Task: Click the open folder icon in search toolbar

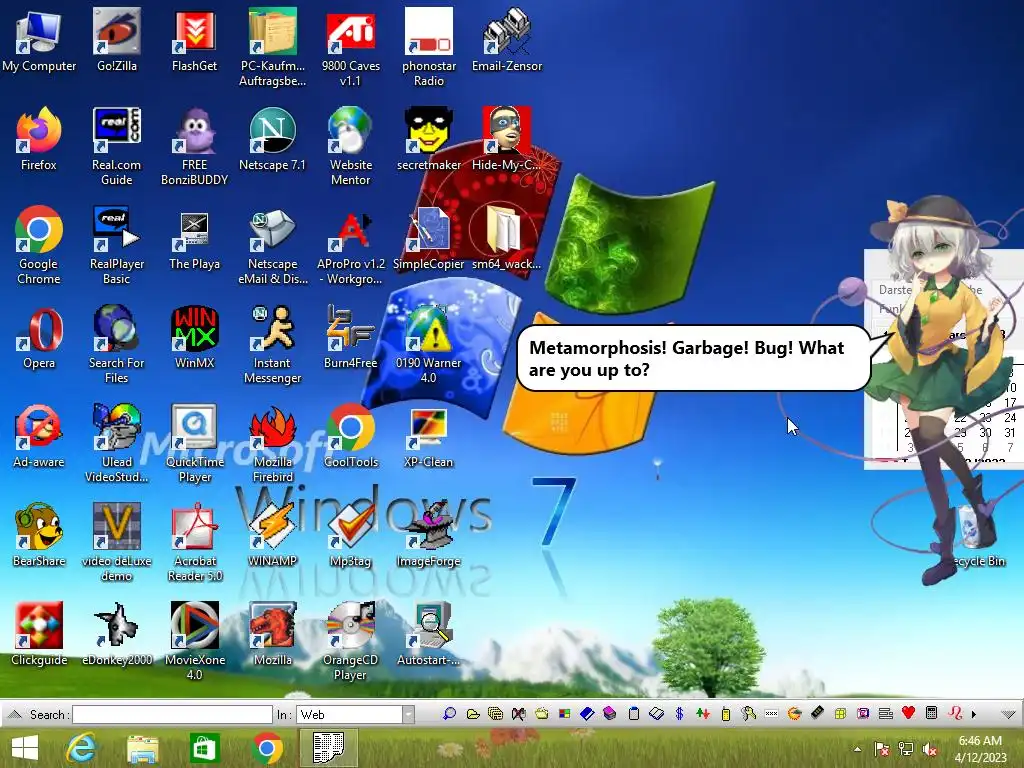Action: pos(473,714)
